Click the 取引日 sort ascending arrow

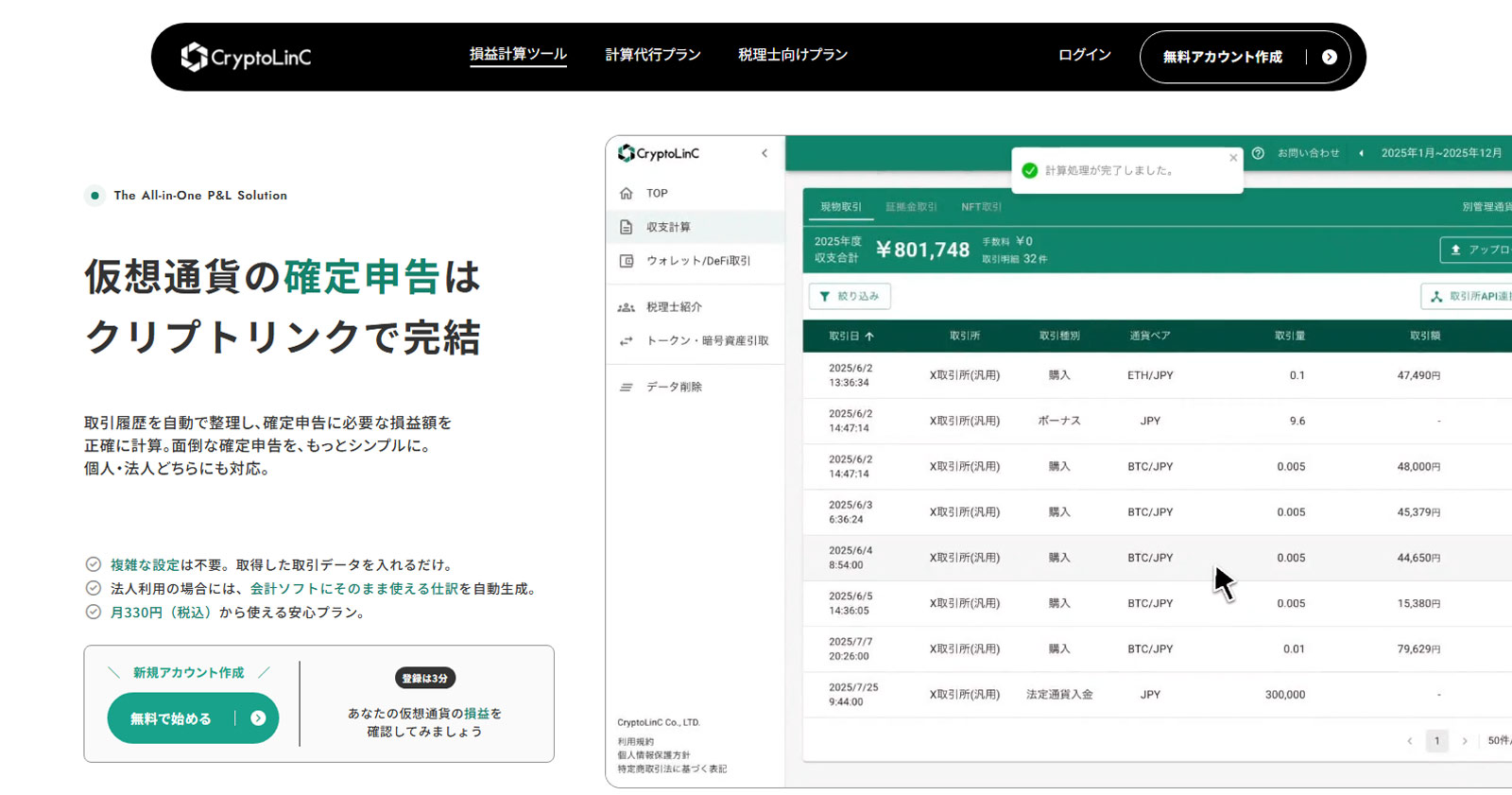(x=869, y=336)
